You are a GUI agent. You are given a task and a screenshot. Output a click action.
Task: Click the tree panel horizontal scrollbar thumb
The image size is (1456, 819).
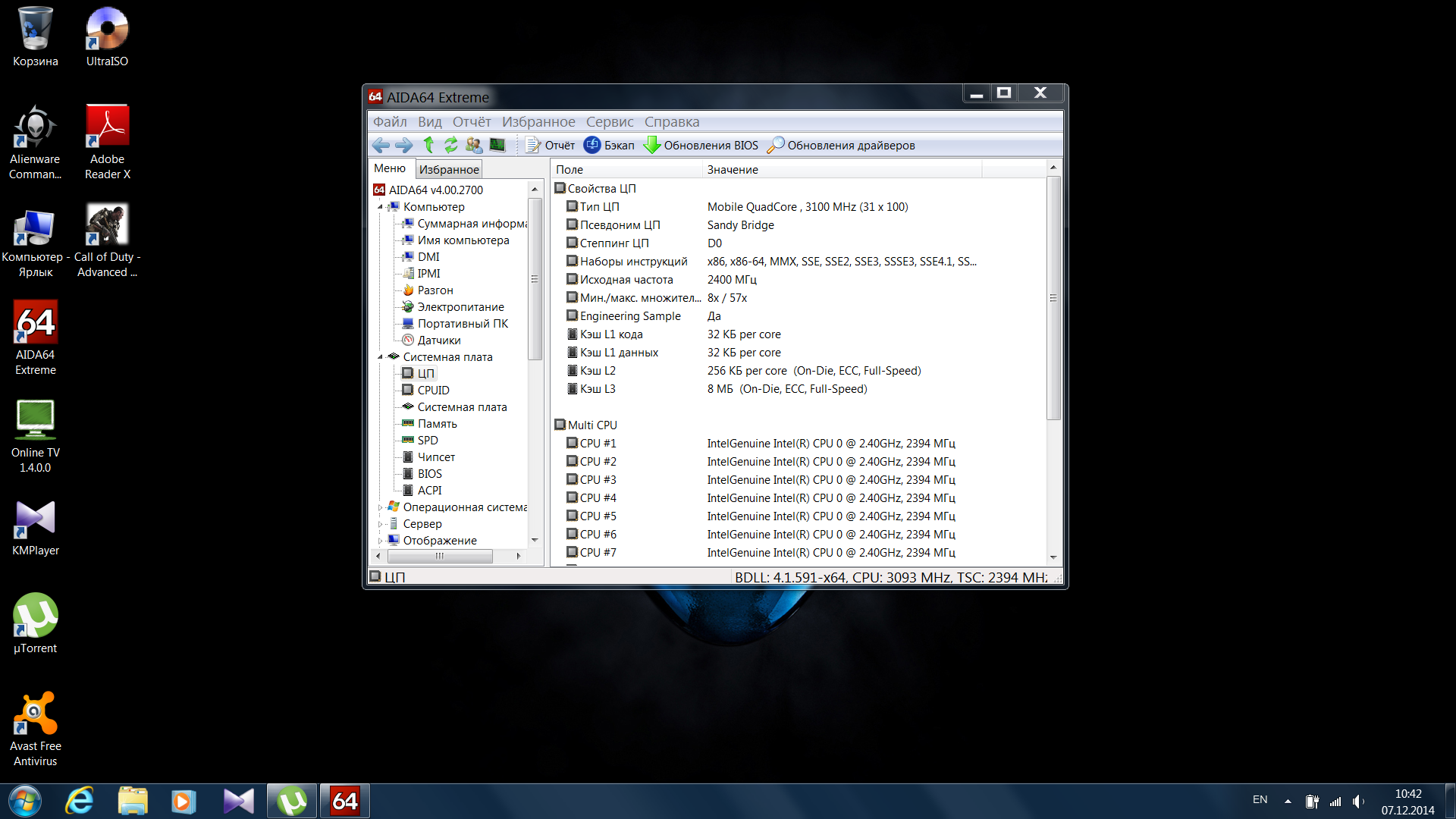tap(440, 557)
